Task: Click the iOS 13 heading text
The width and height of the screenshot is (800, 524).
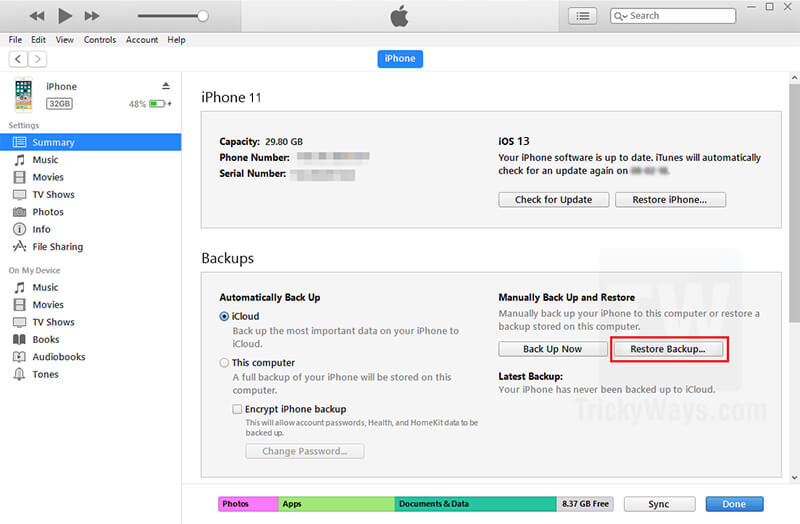Action: tap(514, 141)
